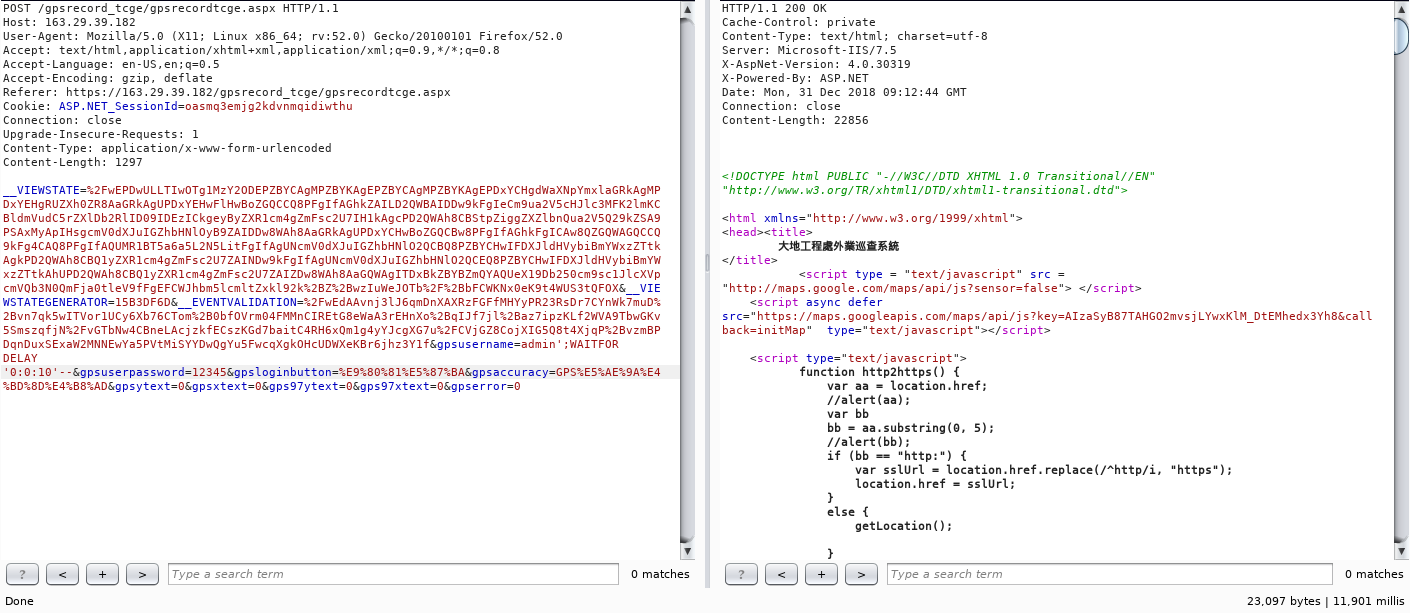Image resolution: width=1410 pixels, height=613 pixels.
Task: Click the Content-Type x-www-form-urlencoded header
Action: 167,148
